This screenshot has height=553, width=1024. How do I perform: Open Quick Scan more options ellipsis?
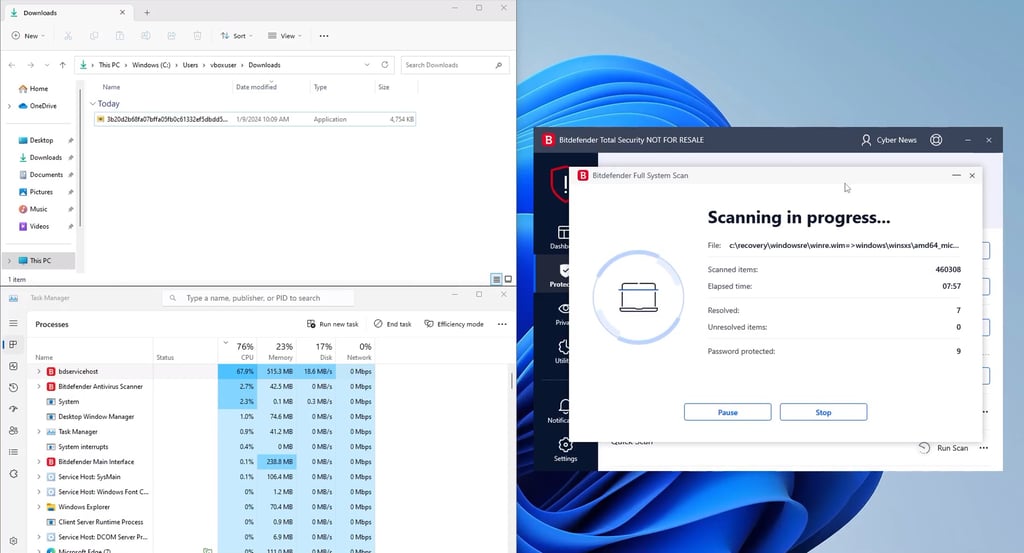[984, 448]
